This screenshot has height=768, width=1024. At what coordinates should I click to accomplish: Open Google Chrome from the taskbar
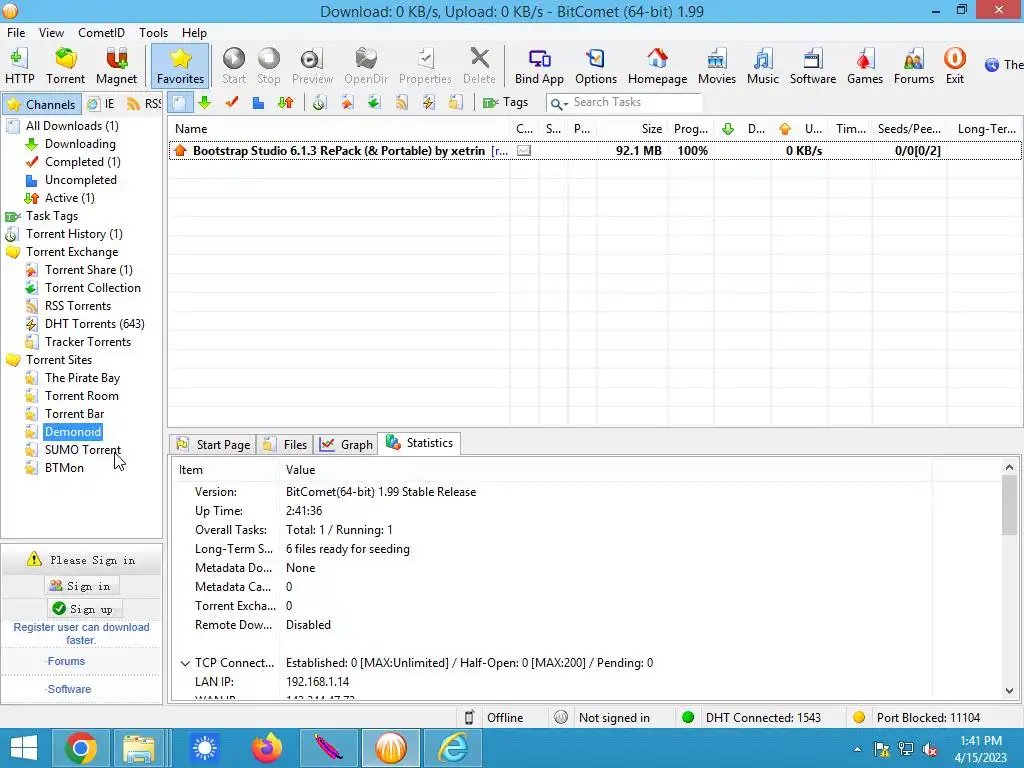[80, 748]
